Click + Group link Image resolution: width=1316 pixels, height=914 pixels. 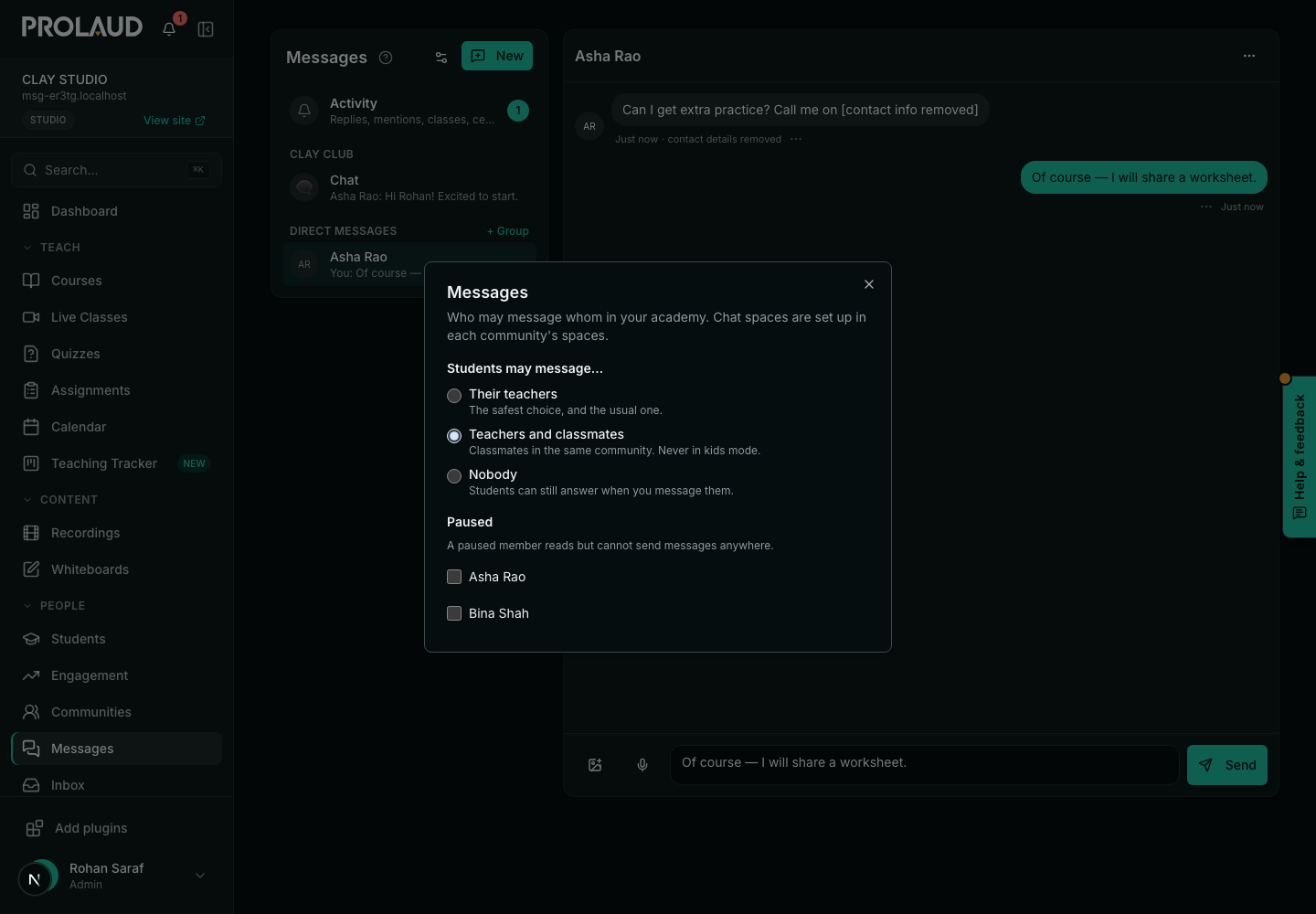pos(507,231)
